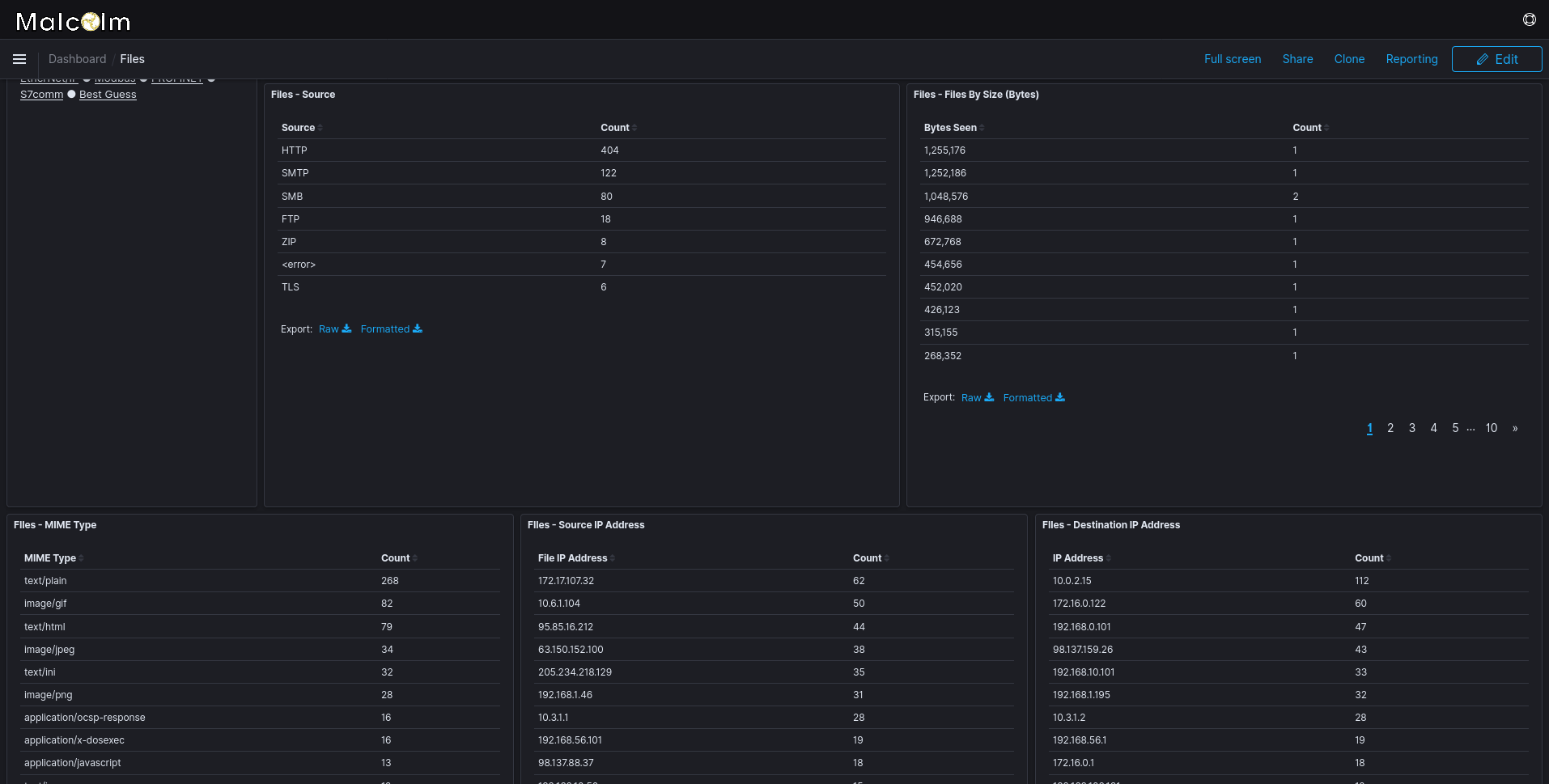Go to page 4 of Files By Size

tap(1433, 428)
